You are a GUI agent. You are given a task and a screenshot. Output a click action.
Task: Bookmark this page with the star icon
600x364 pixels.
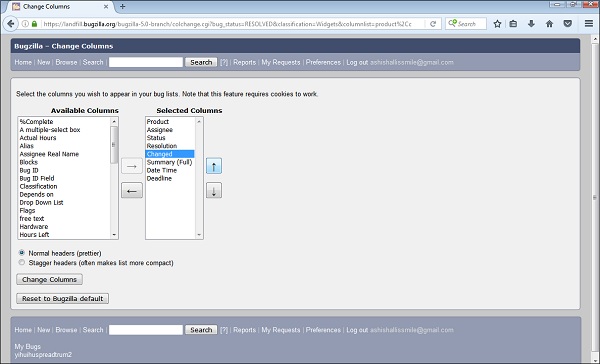click(497, 24)
